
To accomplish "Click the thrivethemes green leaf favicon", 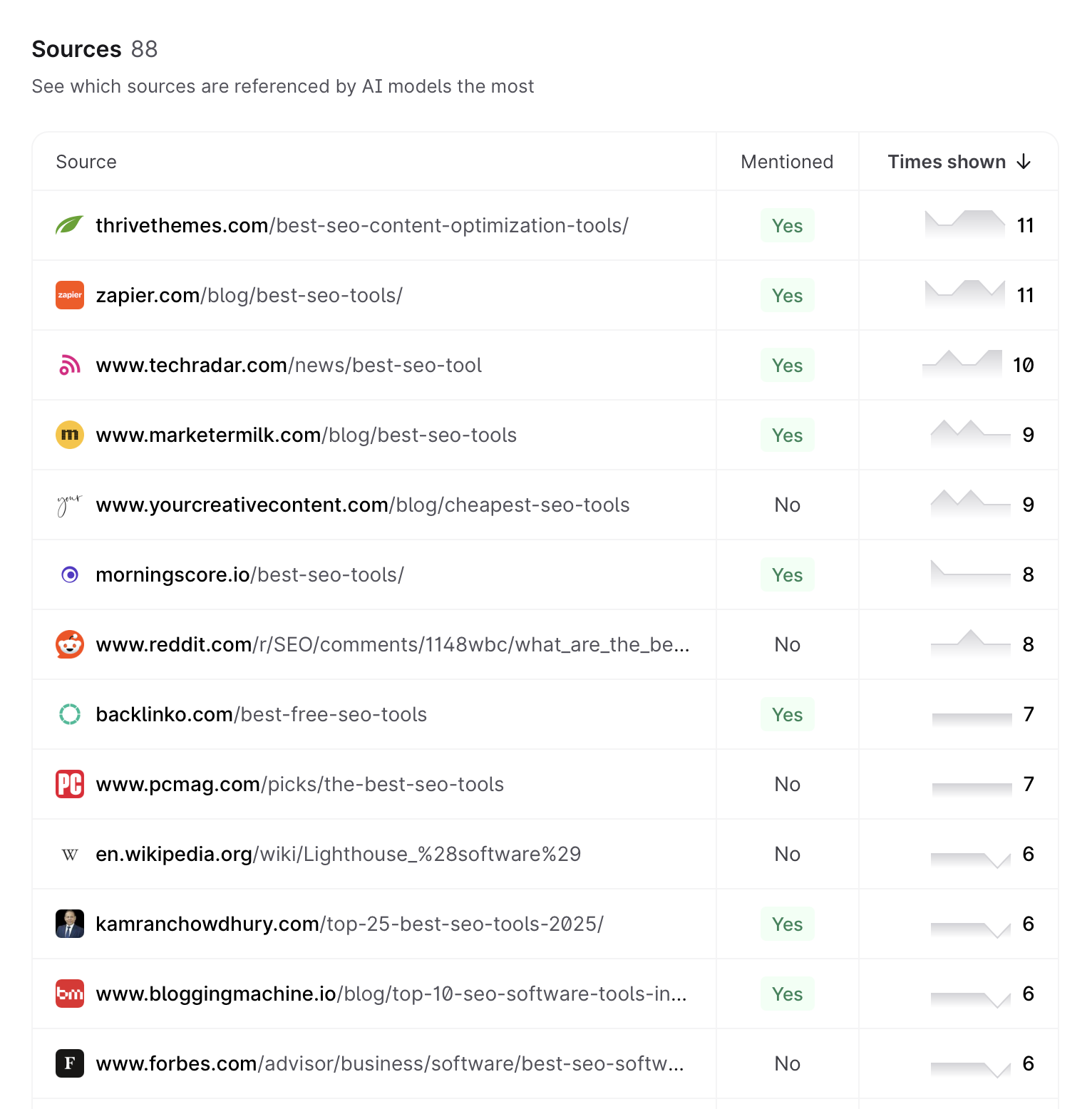I will tap(70, 225).
